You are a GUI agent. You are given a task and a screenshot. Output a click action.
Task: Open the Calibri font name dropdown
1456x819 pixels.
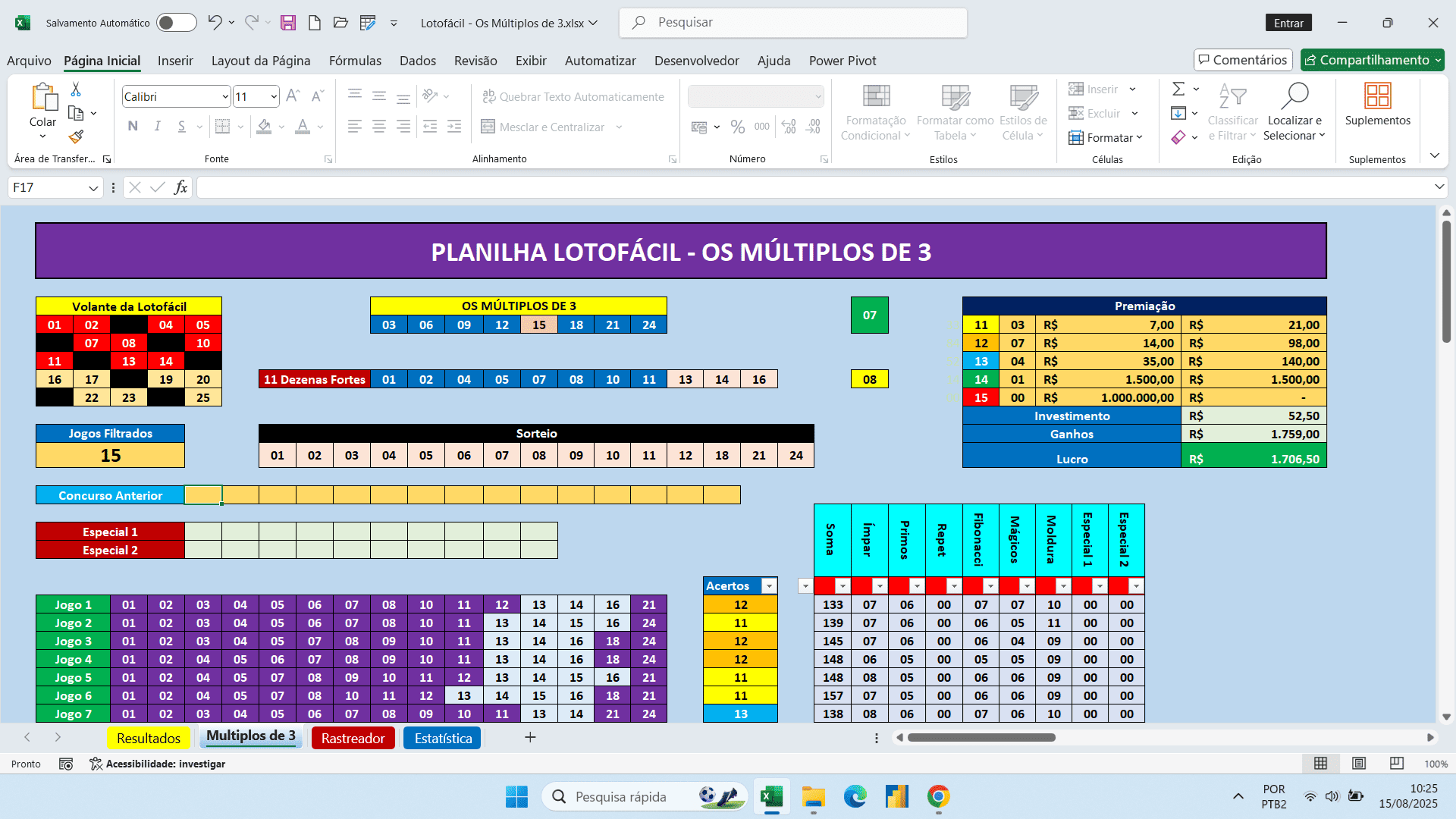[x=225, y=96]
